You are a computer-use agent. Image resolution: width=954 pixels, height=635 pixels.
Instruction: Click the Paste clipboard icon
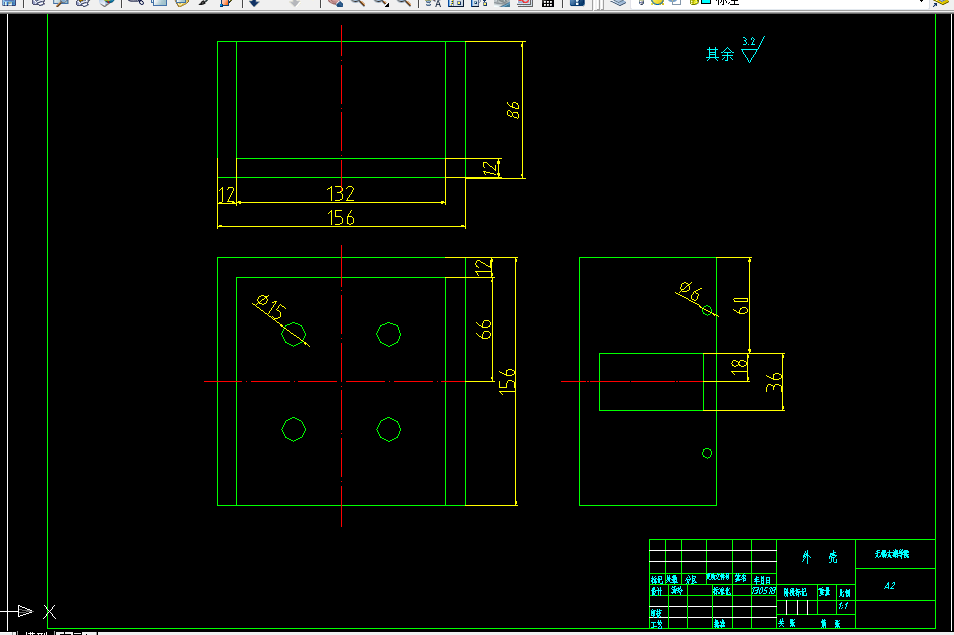181,2
